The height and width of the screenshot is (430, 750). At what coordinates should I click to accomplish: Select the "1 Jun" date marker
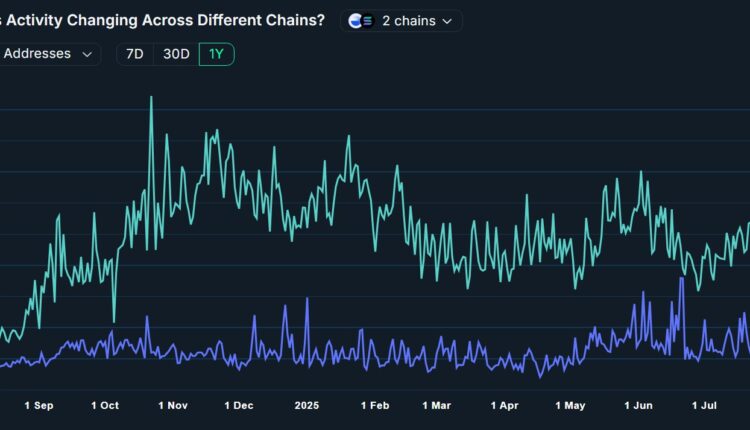tap(637, 405)
